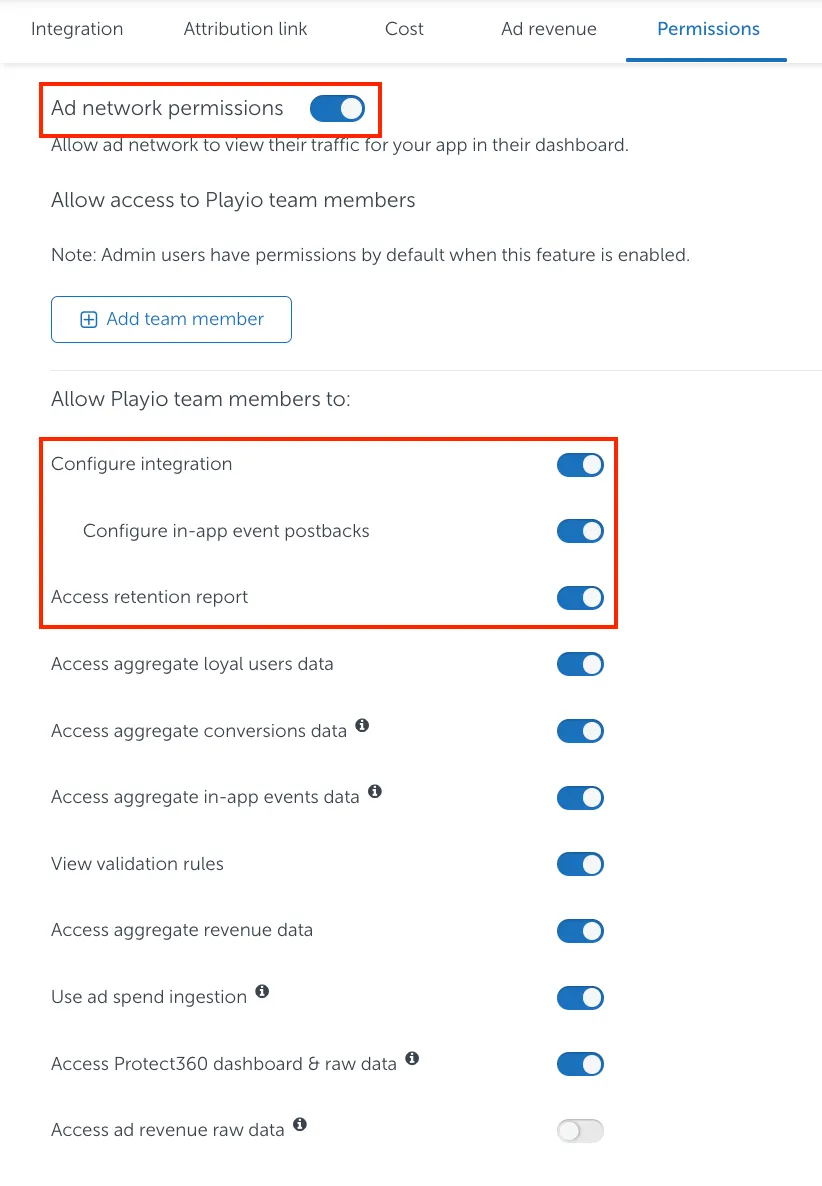This screenshot has width=822, height=1186.
Task: Click info icon next to Protect360 dashboard
Action: [x=412, y=1058]
